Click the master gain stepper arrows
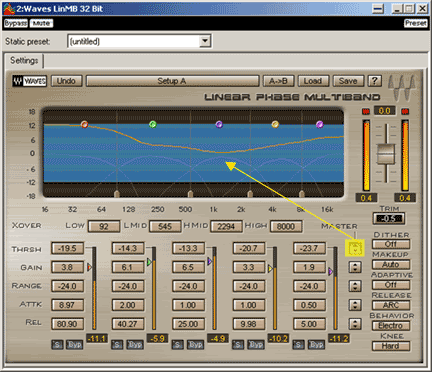Image resolution: width=432 pixels, height=372 pixels. click(x=355, y=267)
